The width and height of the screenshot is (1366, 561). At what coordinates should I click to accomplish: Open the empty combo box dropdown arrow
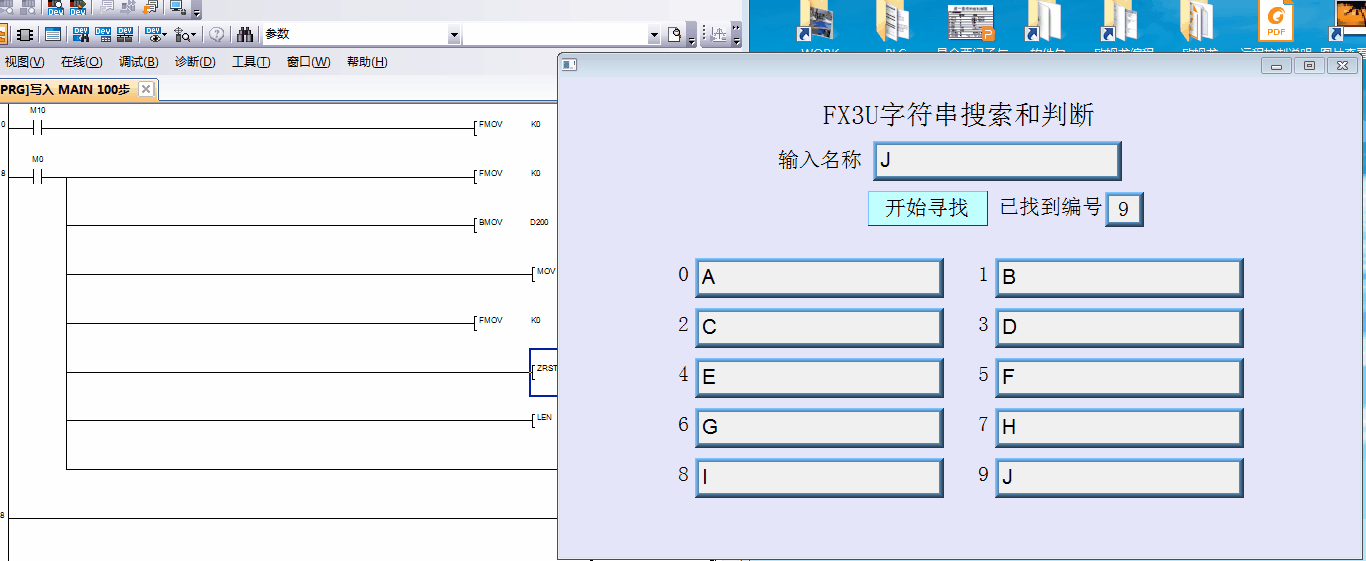(x=654, y=35)
